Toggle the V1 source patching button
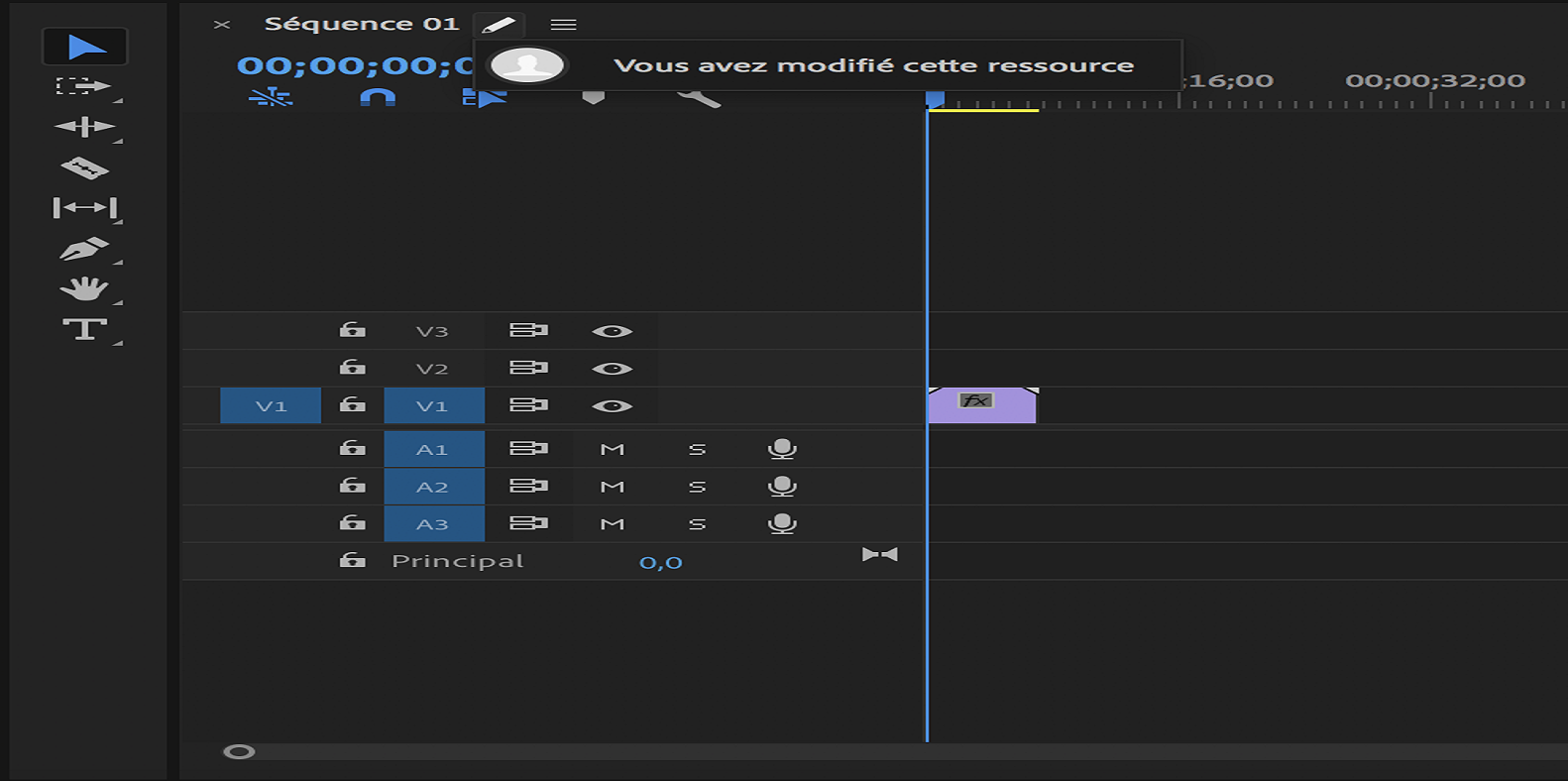This screenshot has height=781, width=1568. tap(271, 405)
